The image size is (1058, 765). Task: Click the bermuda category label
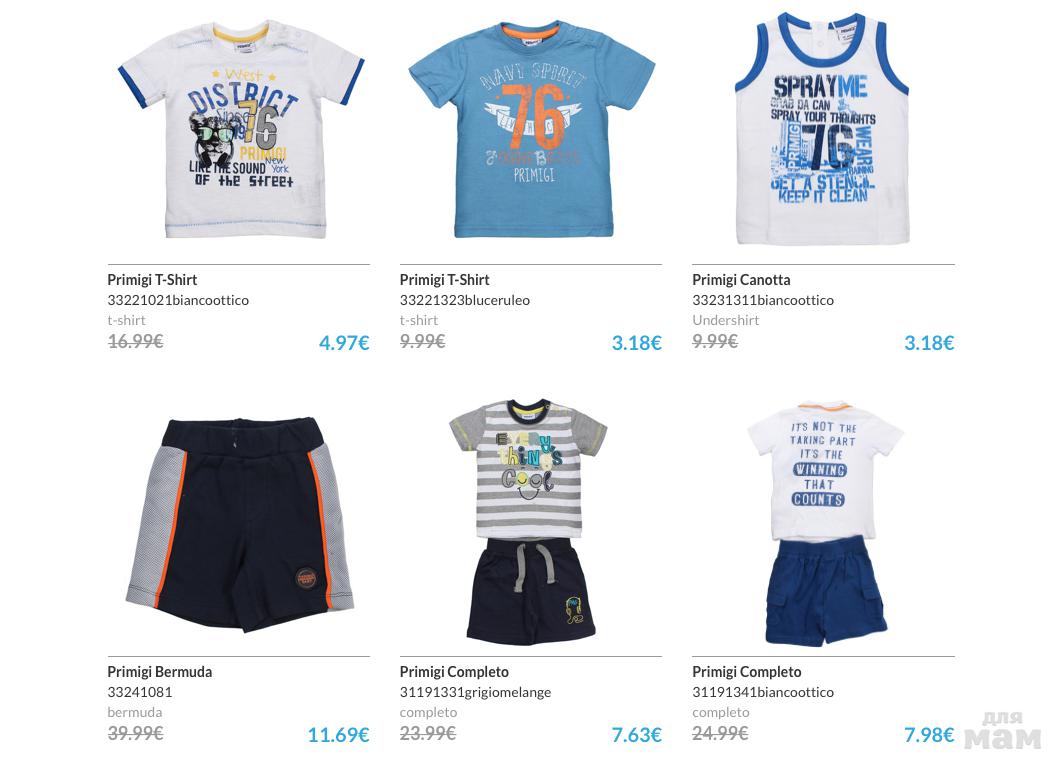click(x=134, y=712)
